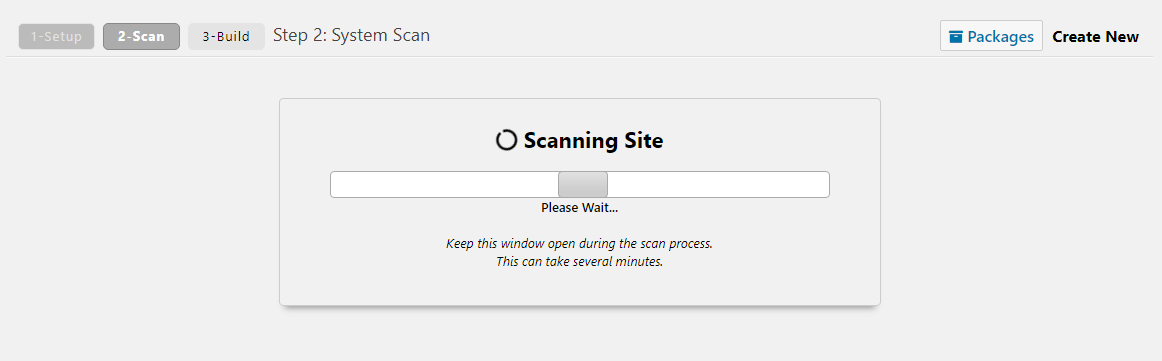Open the Packages list button
The width and height of the screenshot is (1162, 361).
[x=991, y=36]
